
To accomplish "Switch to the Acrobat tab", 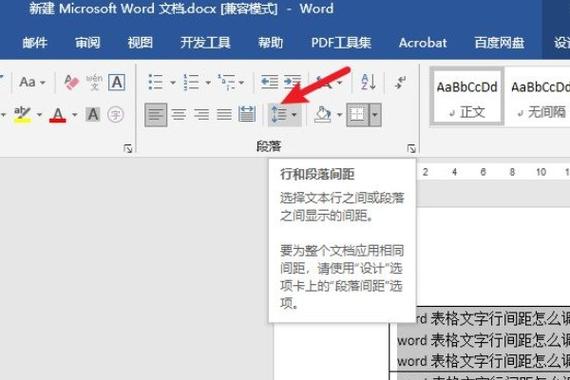I will click(423, 43).
